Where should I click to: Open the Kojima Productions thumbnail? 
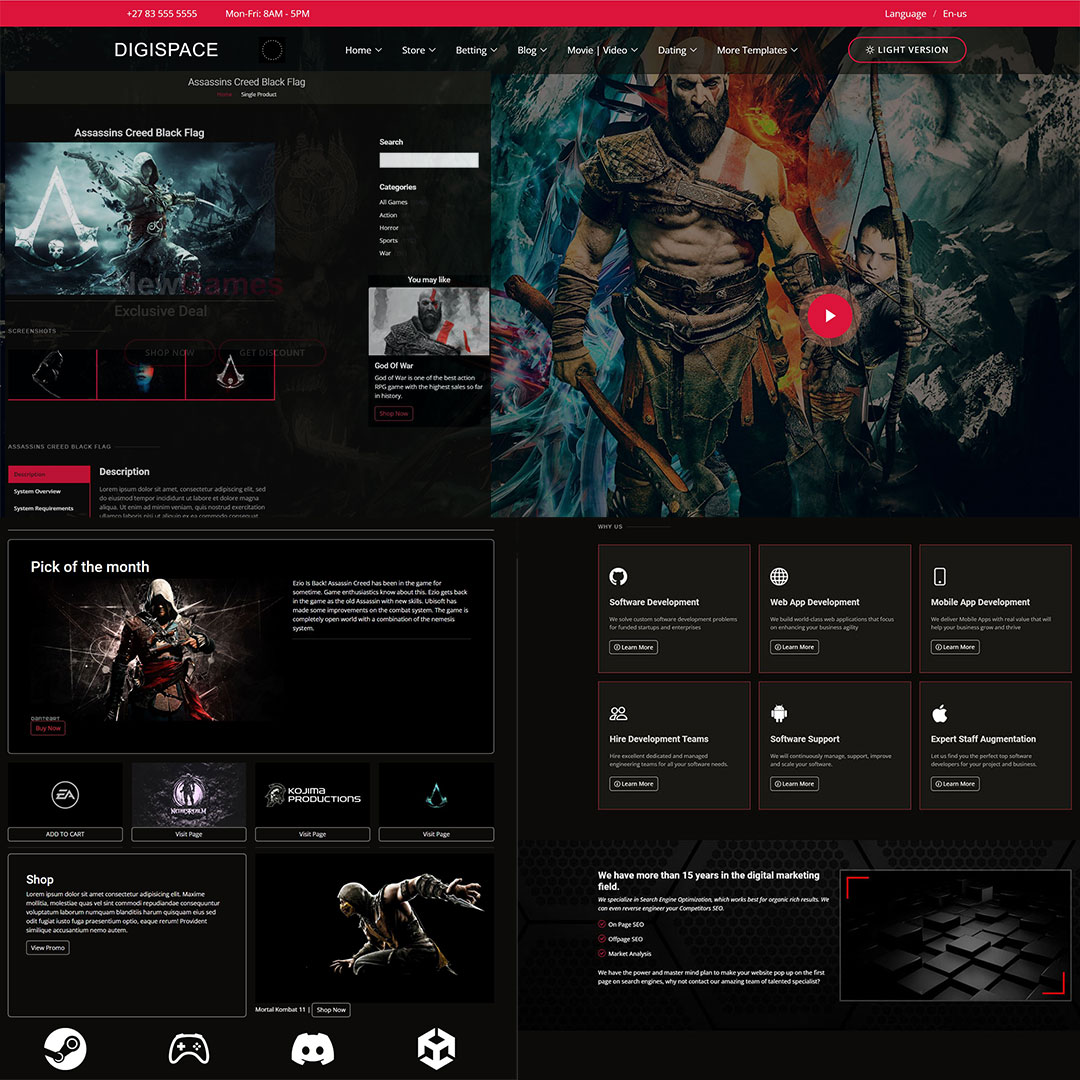tap(312, 795)
